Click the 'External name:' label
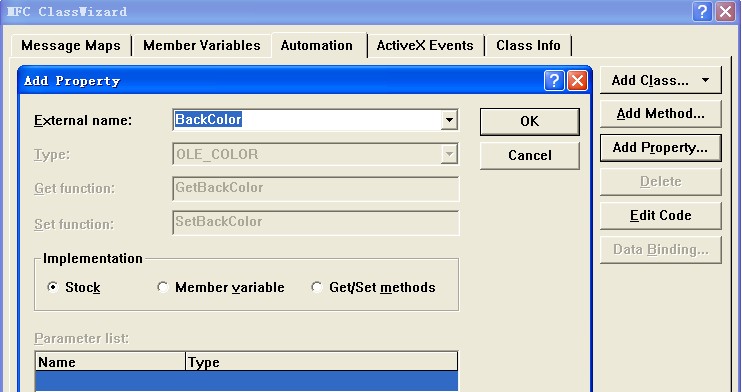 pyautogui.click(x=83, y=120)
